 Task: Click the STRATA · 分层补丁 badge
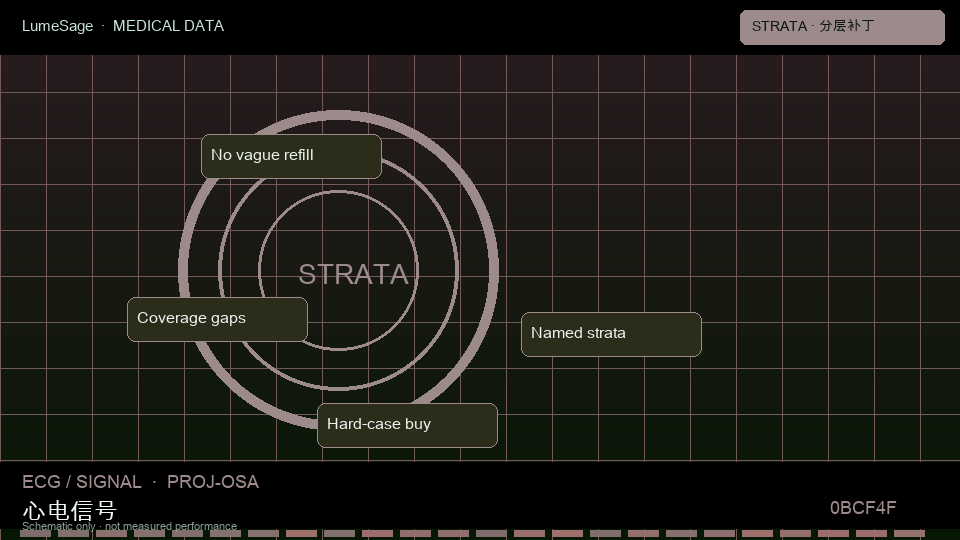click(842, 27)
